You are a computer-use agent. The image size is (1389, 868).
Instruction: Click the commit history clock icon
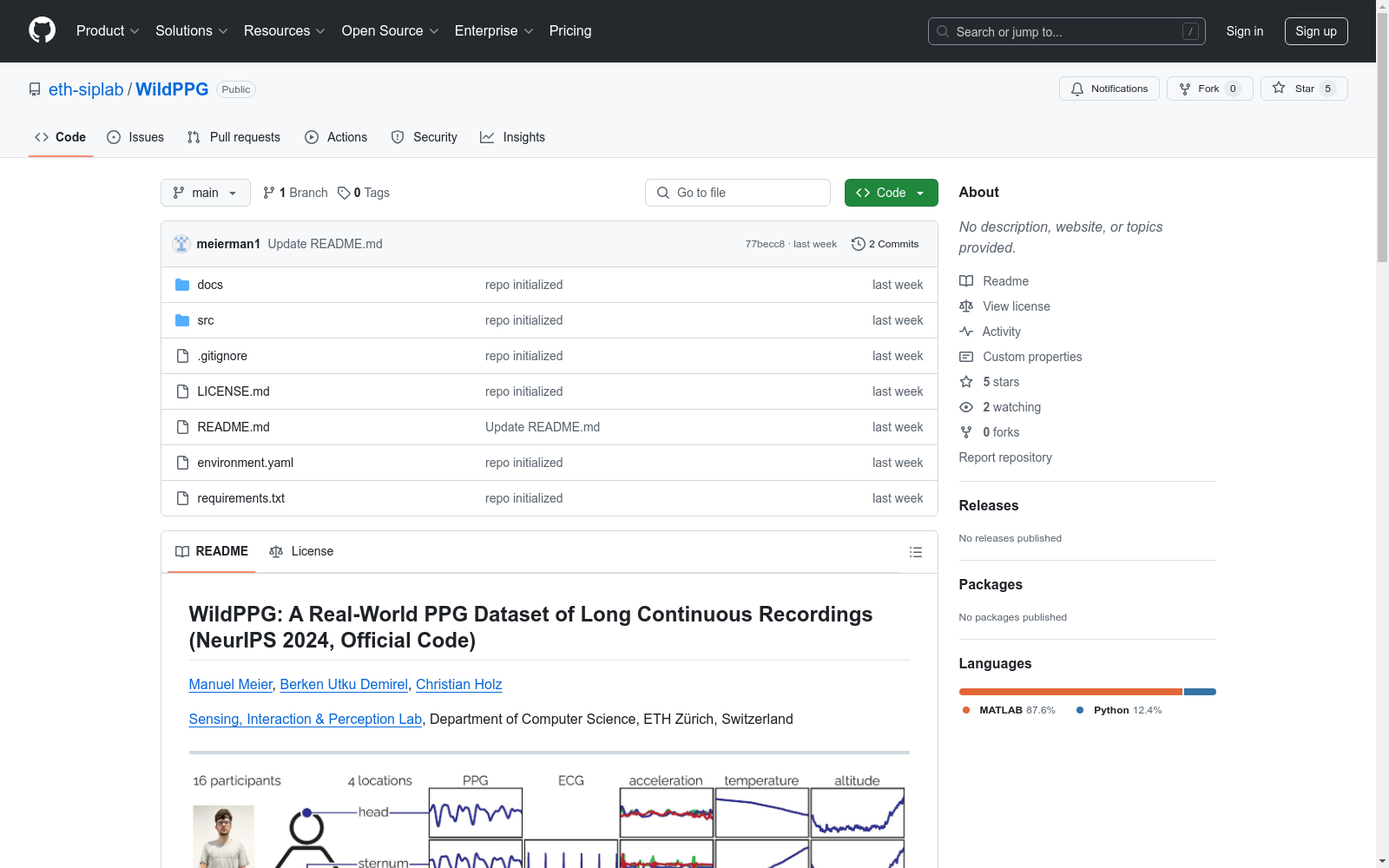click(x=859, y=244)
